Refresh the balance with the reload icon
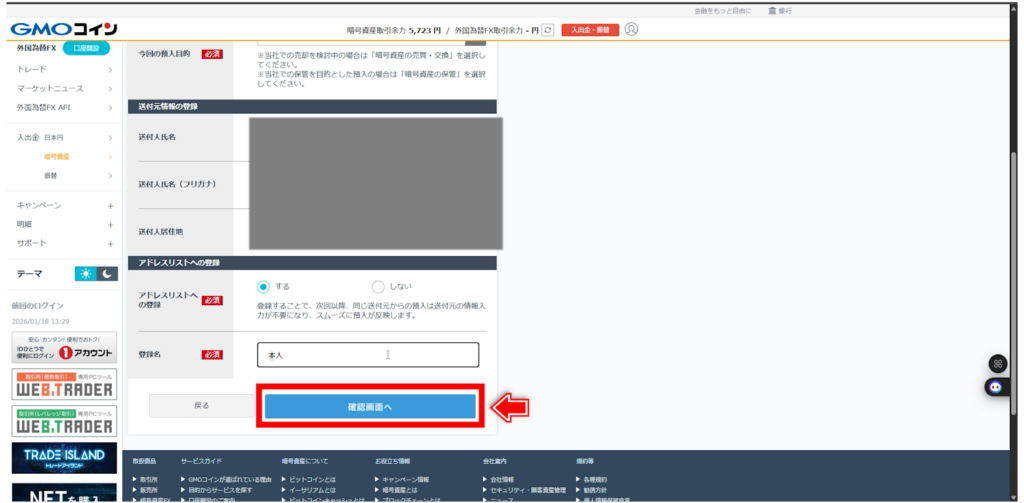The height and width of the screenshot is (503, 1024). (x=547, y=30)
